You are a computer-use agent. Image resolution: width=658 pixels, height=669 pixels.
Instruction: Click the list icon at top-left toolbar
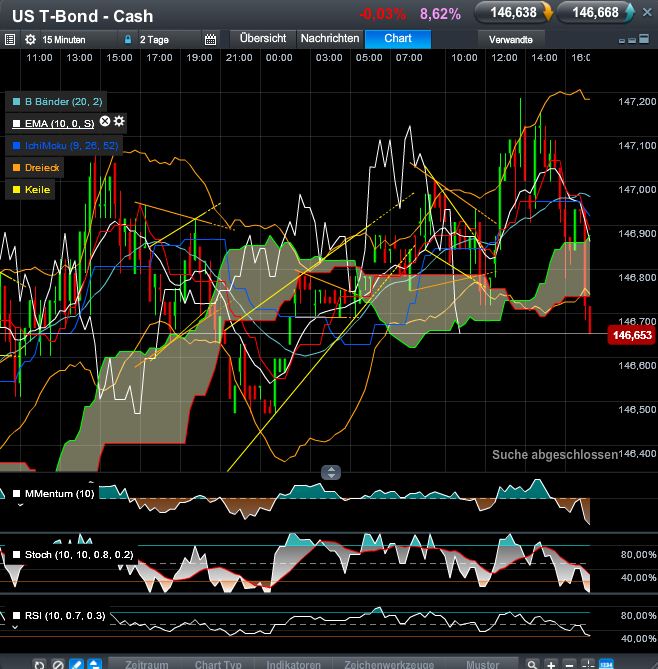(x=10, y=39)
